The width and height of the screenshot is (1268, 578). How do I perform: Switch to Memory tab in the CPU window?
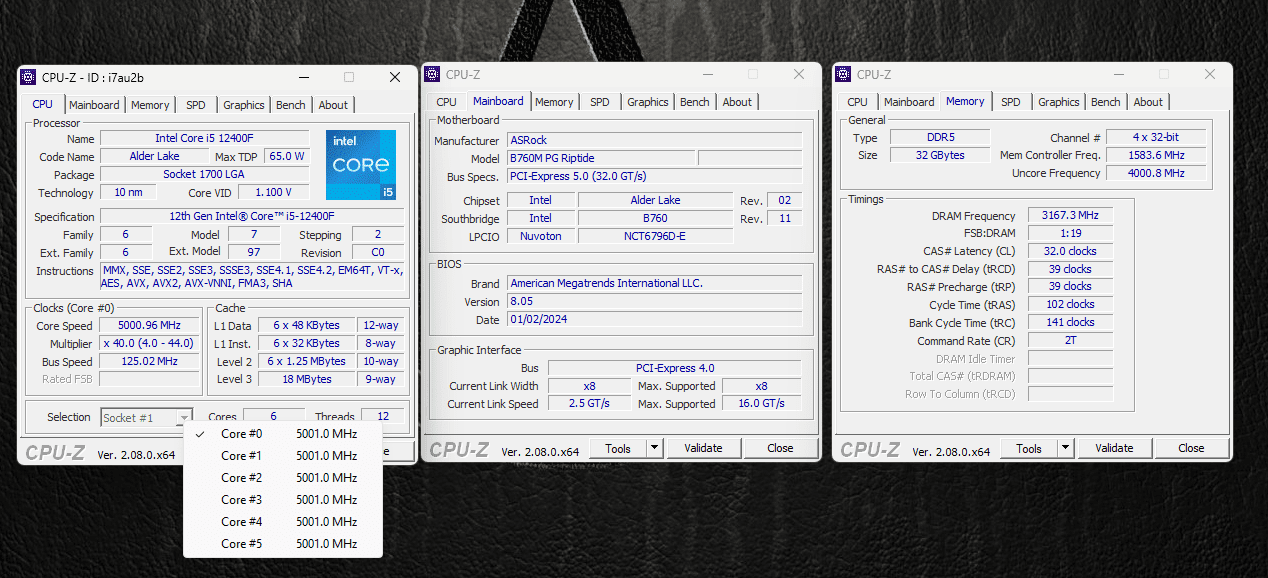click(x=150, y=105)
